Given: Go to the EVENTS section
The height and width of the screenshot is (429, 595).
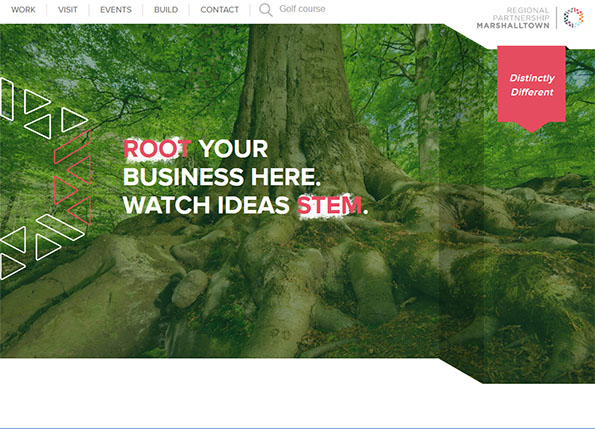Looking at the screenshot, I should pos(116,10).
